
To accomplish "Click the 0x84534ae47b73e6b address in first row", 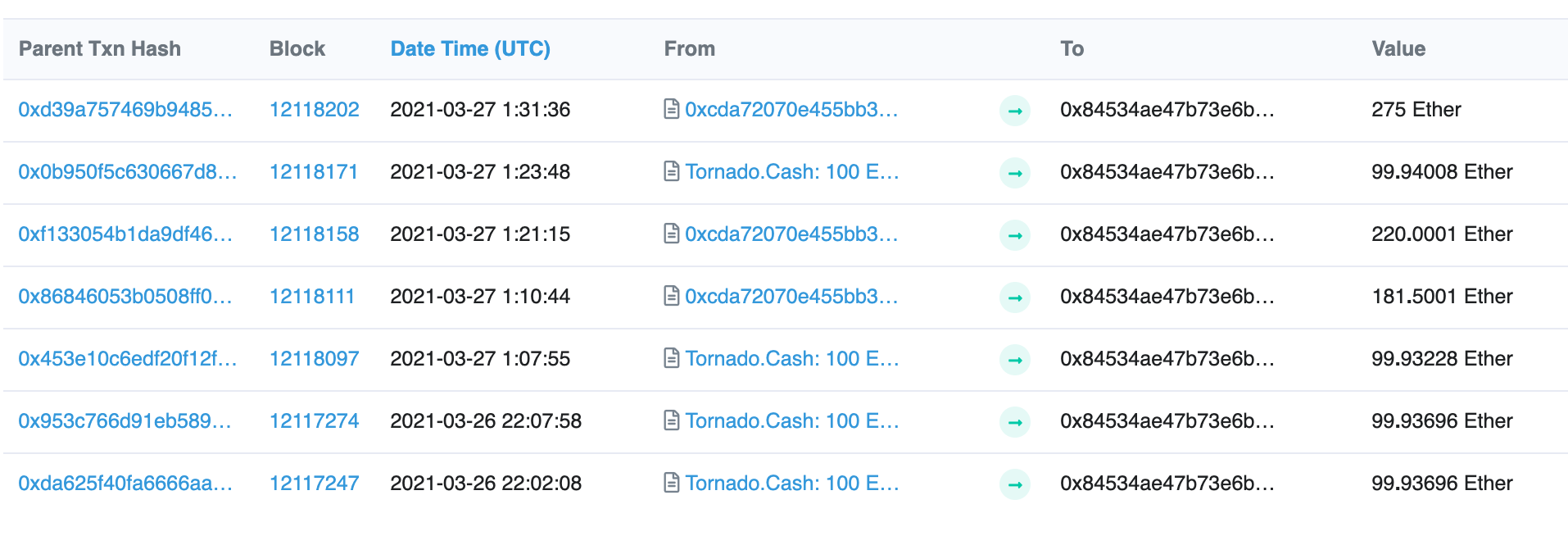I will click(x=1167, y=110).
